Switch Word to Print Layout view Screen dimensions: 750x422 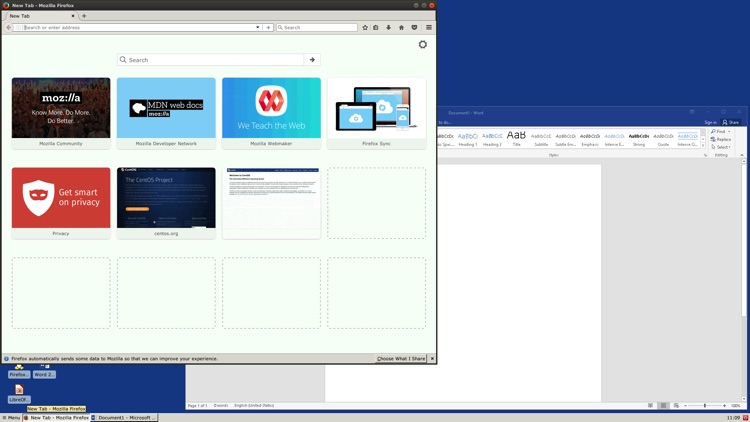663,406
